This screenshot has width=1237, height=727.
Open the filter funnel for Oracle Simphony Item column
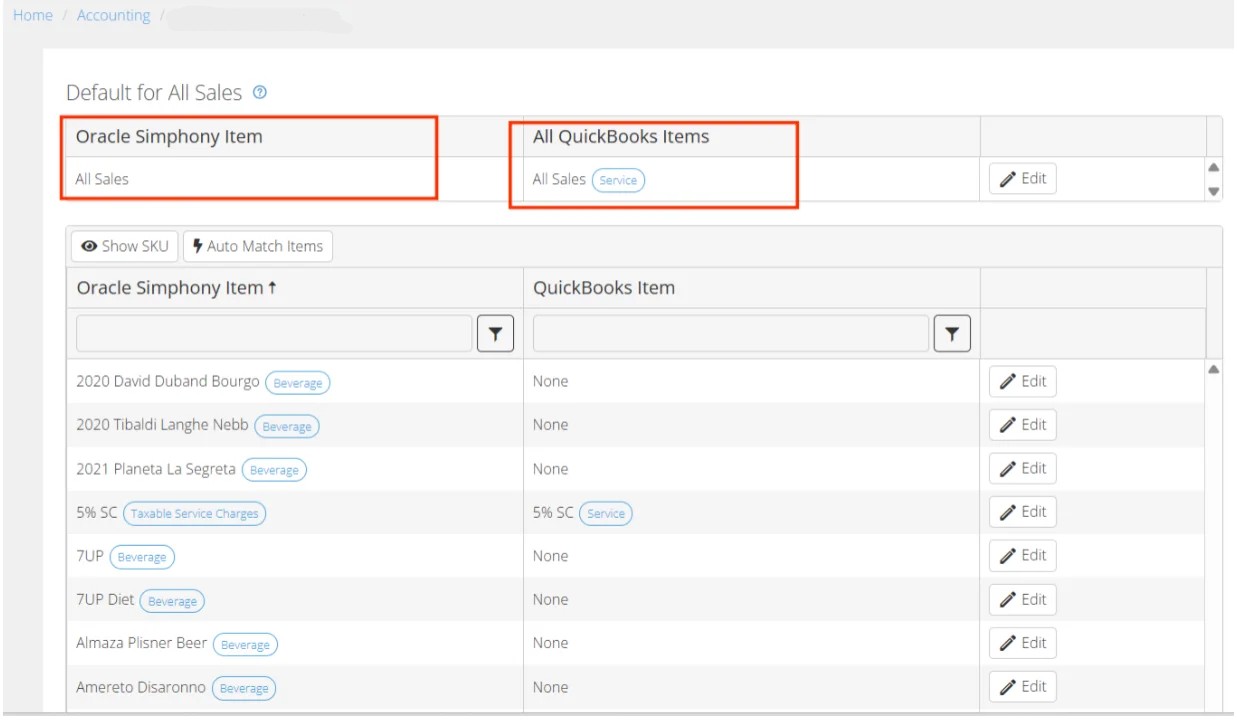(x=497, y=333)
